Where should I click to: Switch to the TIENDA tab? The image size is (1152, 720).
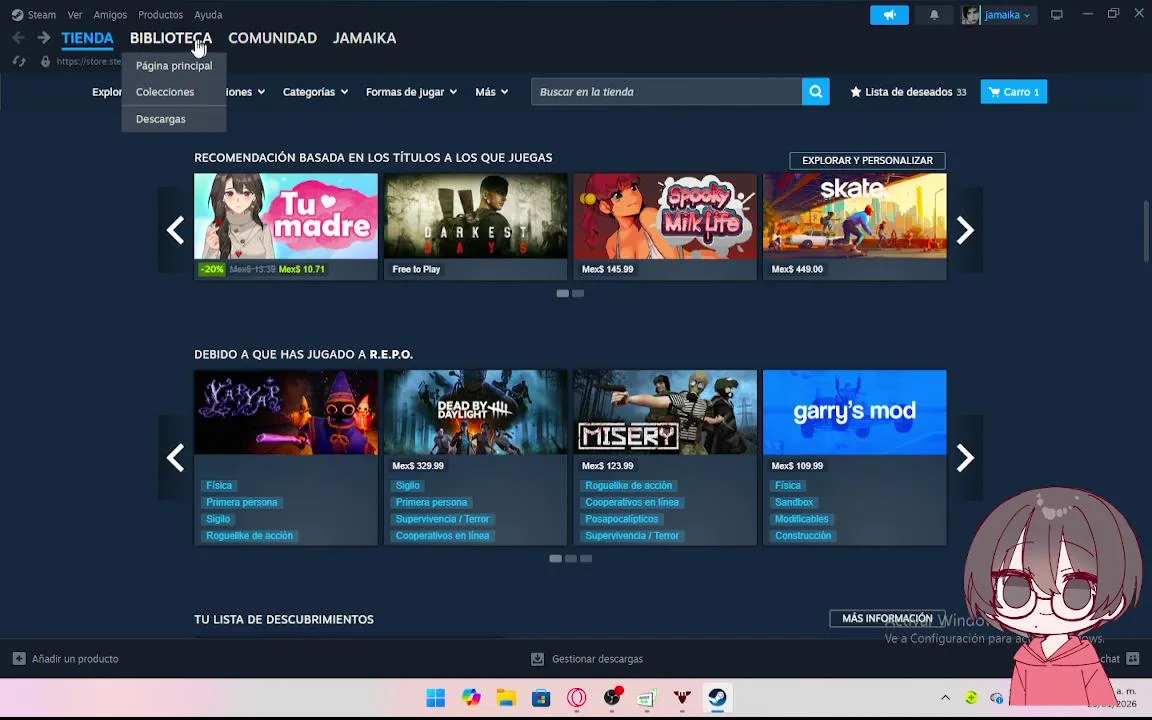(87, 38)
